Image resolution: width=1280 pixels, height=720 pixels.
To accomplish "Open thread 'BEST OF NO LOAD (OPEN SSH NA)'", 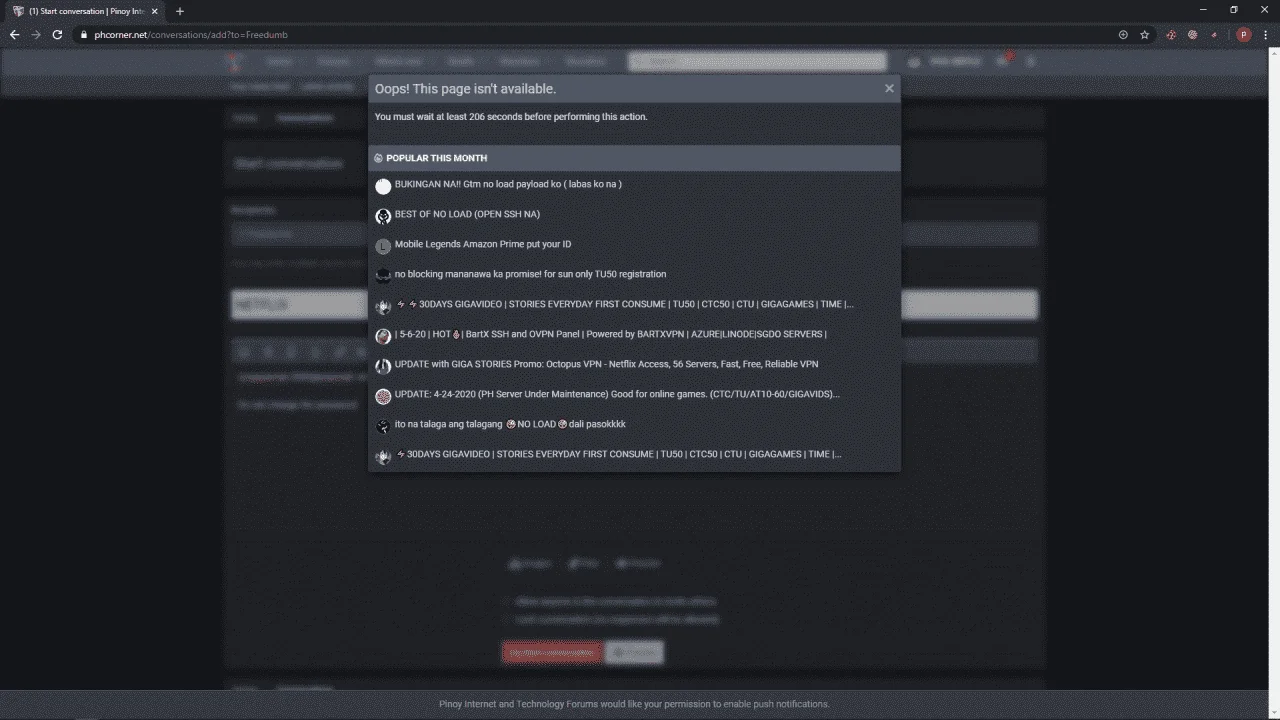I will [x=467, y=214].
